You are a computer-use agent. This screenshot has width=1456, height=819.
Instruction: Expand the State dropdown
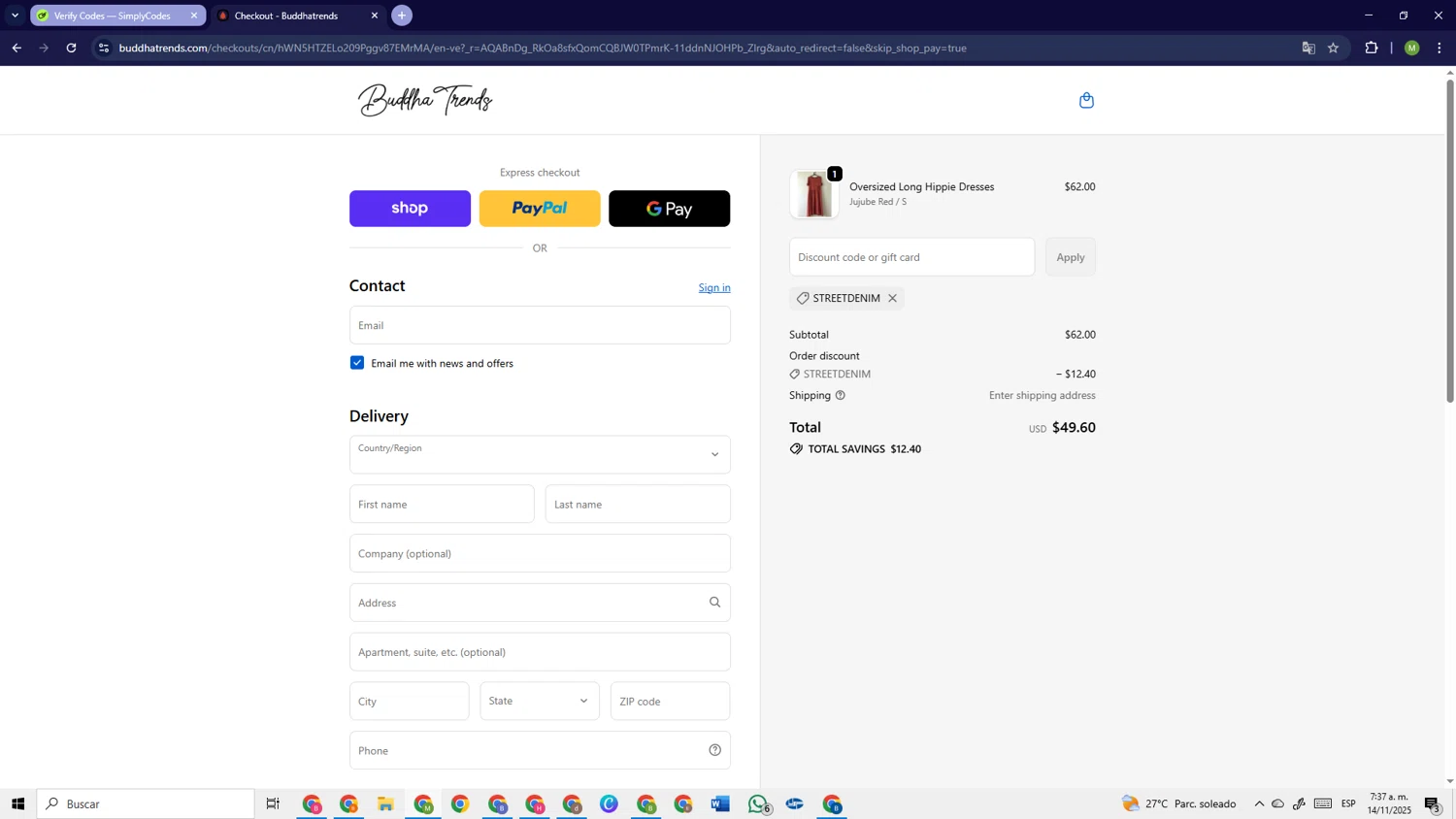pyautogui.click(x=540, y=701)
